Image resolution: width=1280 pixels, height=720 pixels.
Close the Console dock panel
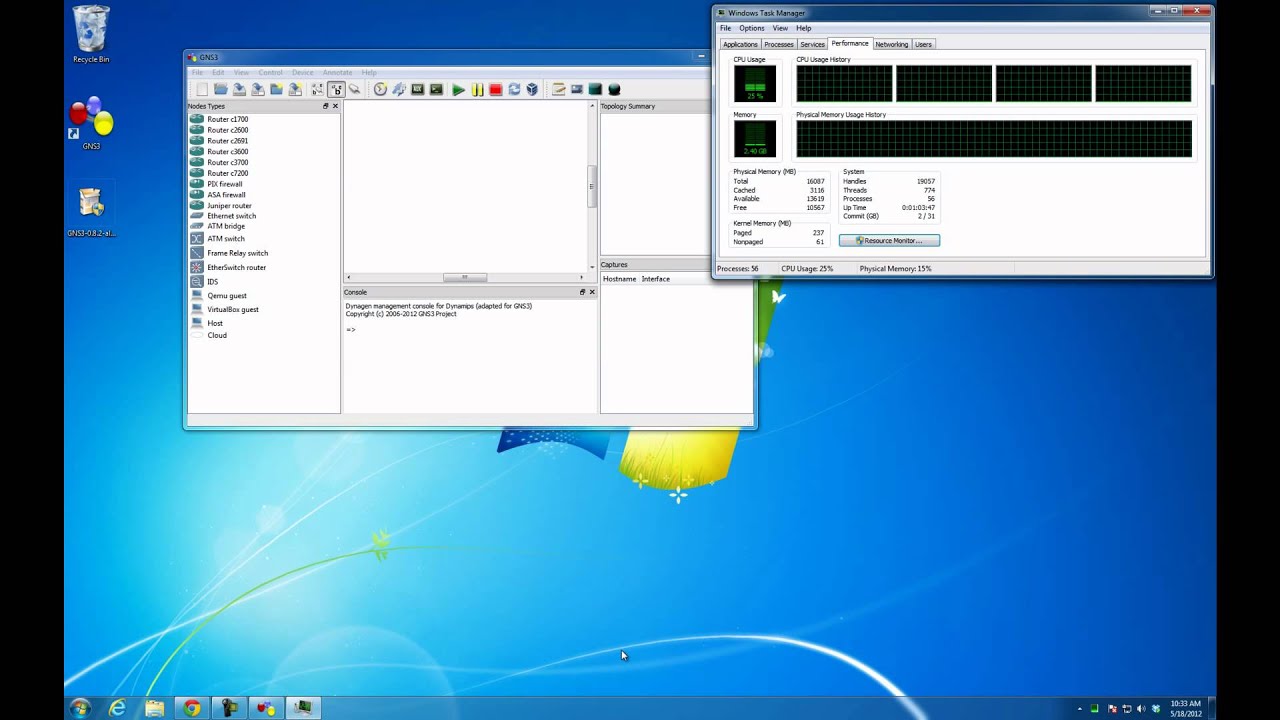point(592,292)
